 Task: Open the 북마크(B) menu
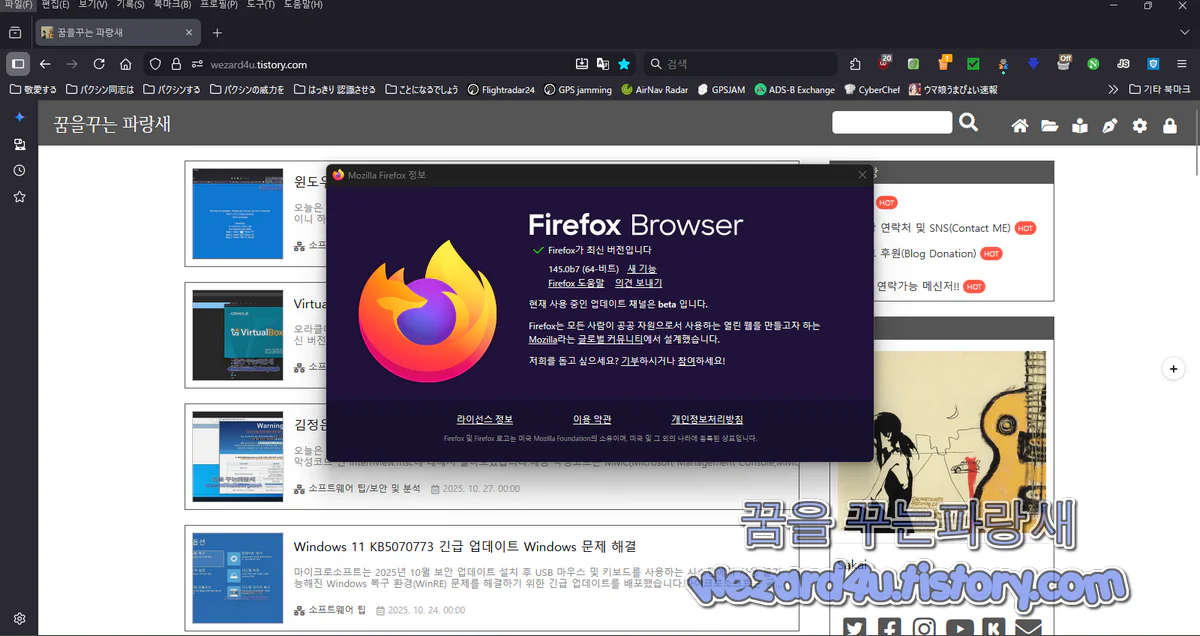pos(173,5)
